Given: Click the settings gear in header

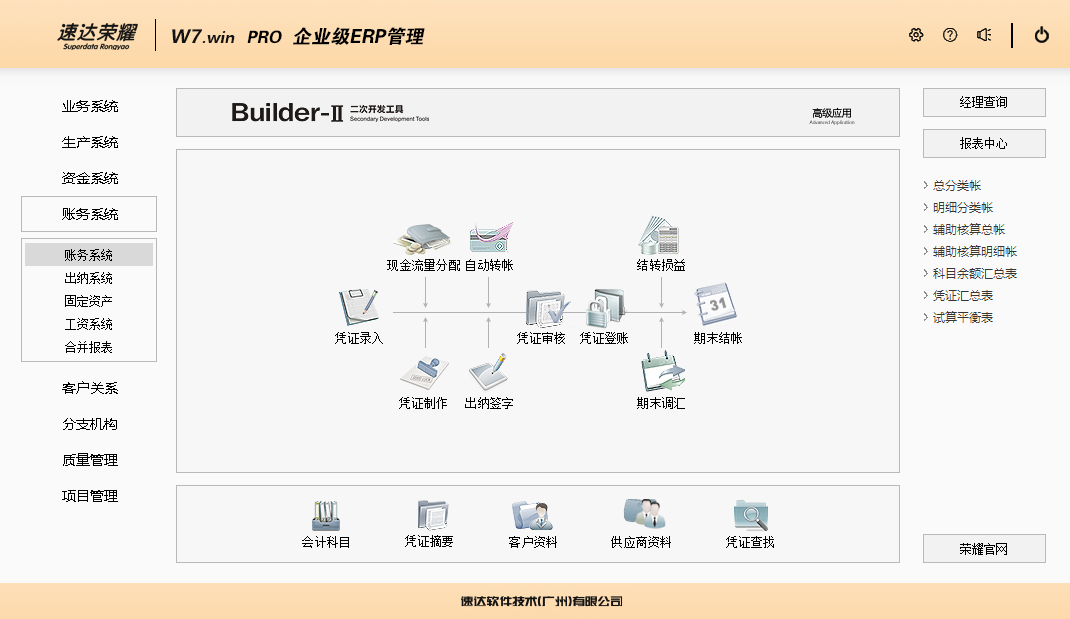Looking at the screenshot, I should click(x=916, y=35).
